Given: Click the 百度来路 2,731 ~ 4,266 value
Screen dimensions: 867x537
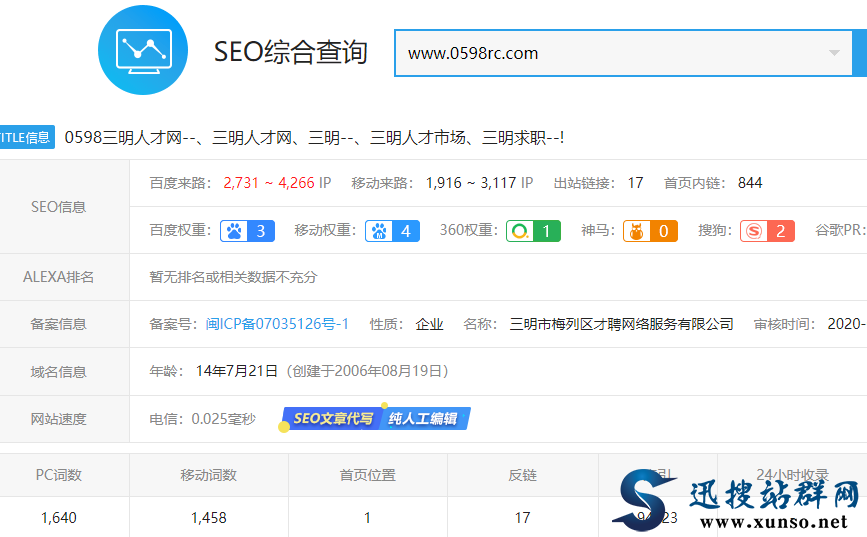Looking at the screenshot, I should tap(269, 183).
